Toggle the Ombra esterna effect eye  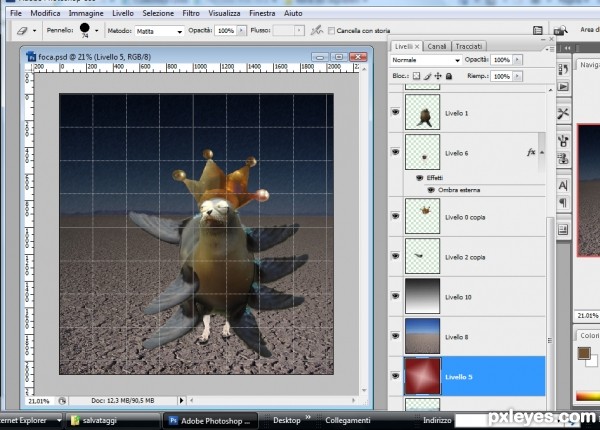point(431,190)
